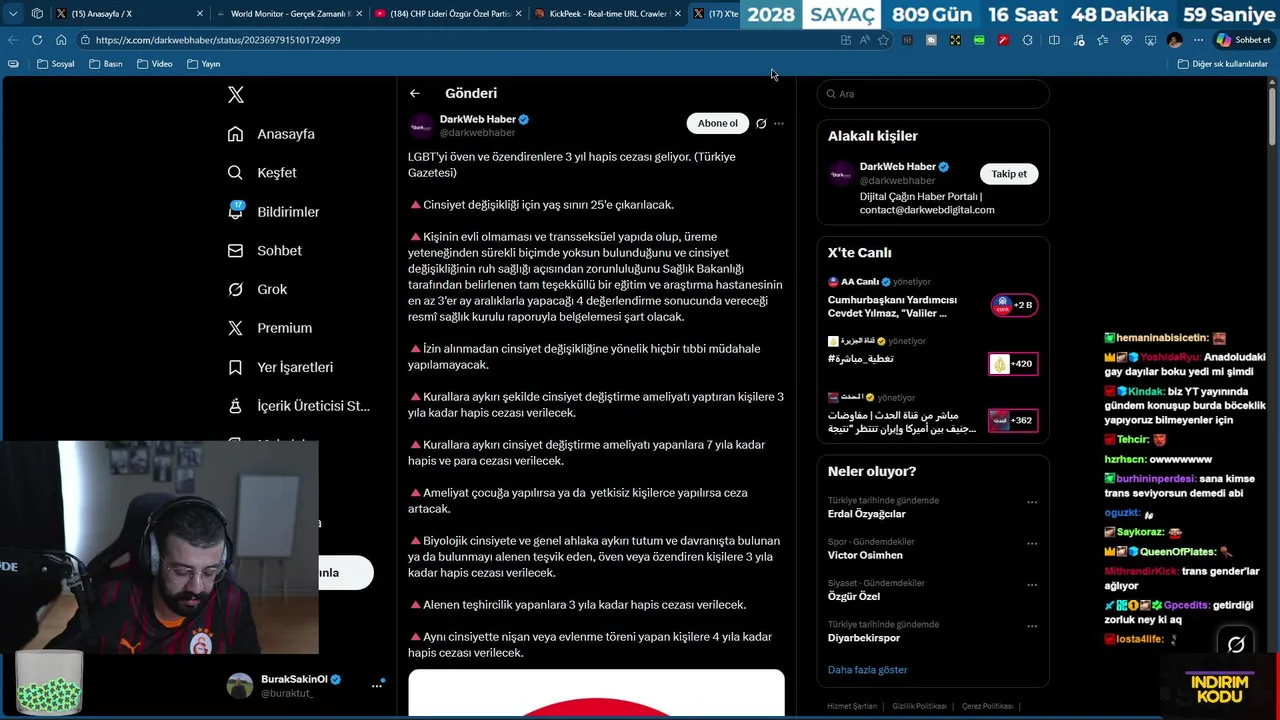
Task: Click the browser back arrow
Action: (12, 40)
